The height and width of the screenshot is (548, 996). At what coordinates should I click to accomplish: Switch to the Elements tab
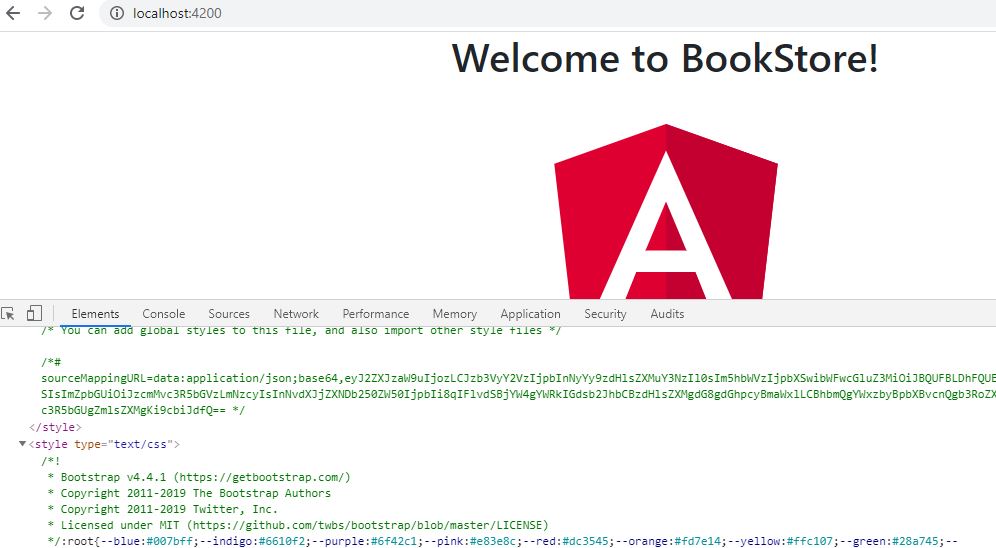(95, 314)
